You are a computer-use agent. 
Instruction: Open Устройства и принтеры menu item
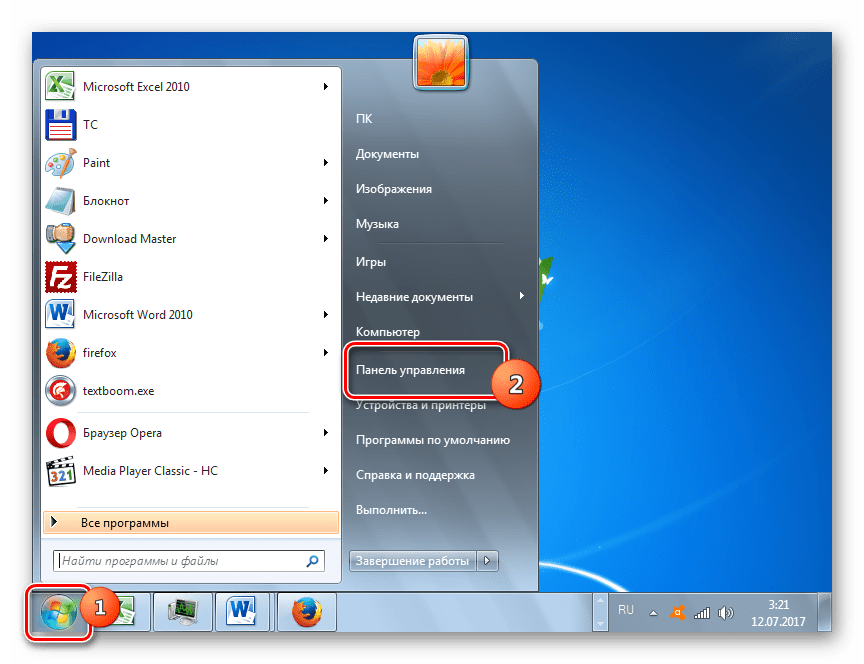[x=420, y=405]
